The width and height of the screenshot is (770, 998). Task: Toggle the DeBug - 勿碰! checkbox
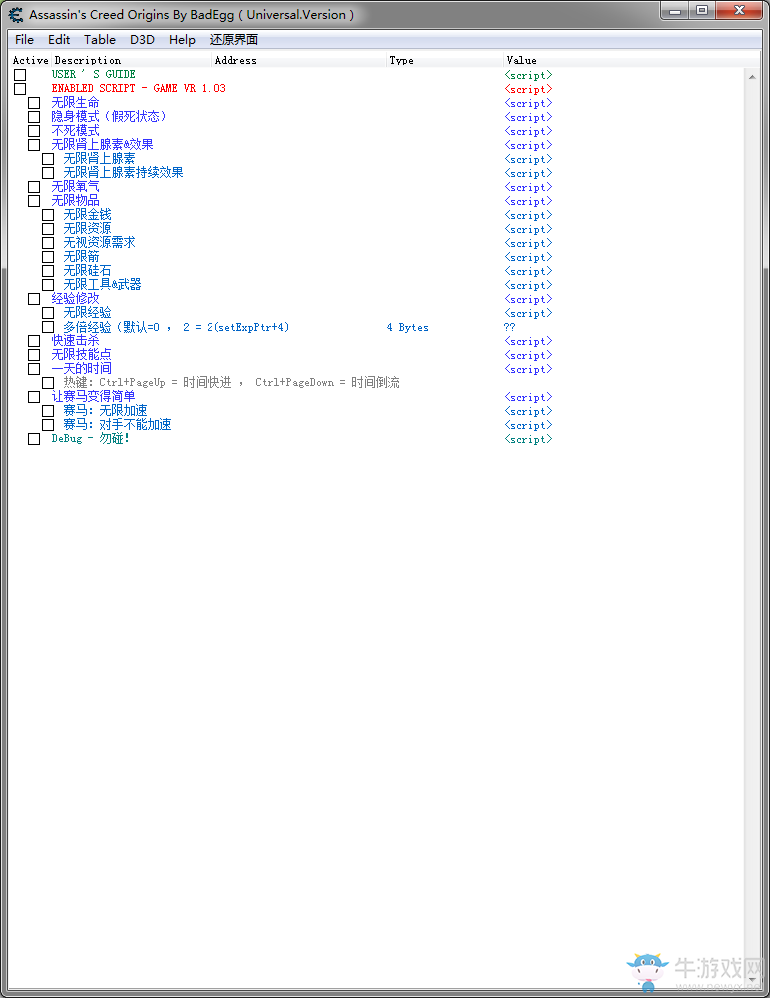[34, 439]
